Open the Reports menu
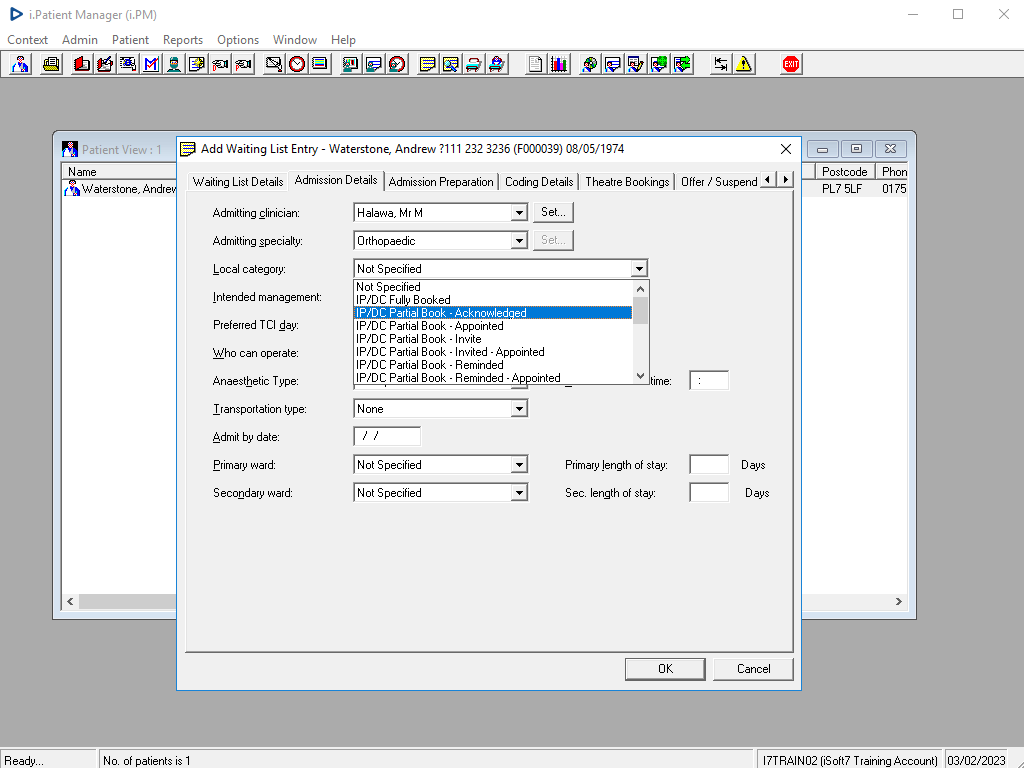Viewport: 1024px width, 768px height. pyautogui.click(x=183, y=40)
